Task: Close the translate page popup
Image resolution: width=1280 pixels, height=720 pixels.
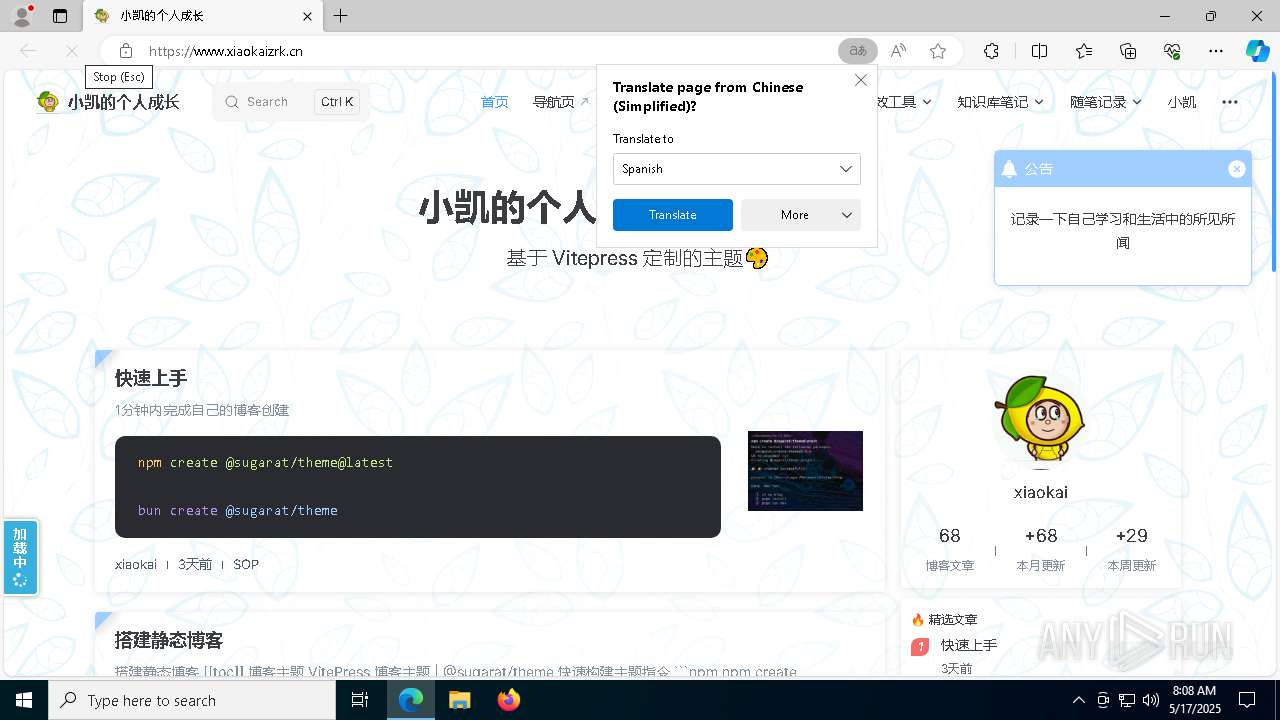Action: [861, 80]
